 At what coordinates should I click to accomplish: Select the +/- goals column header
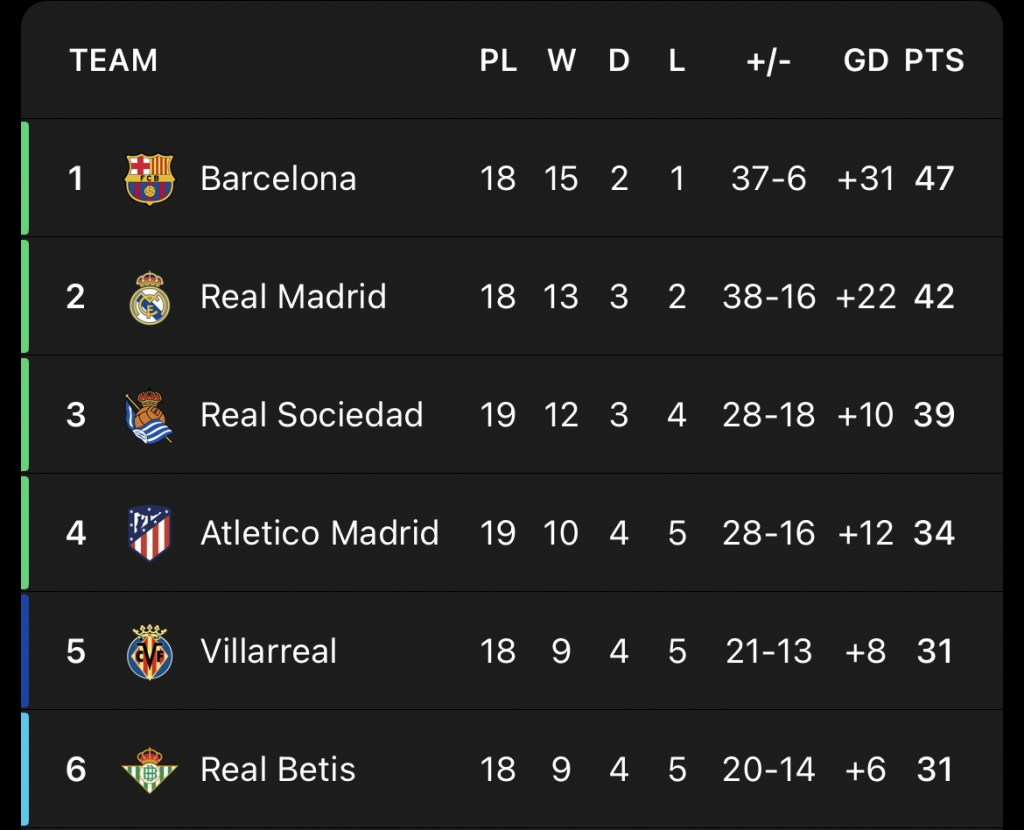[769, 60]
